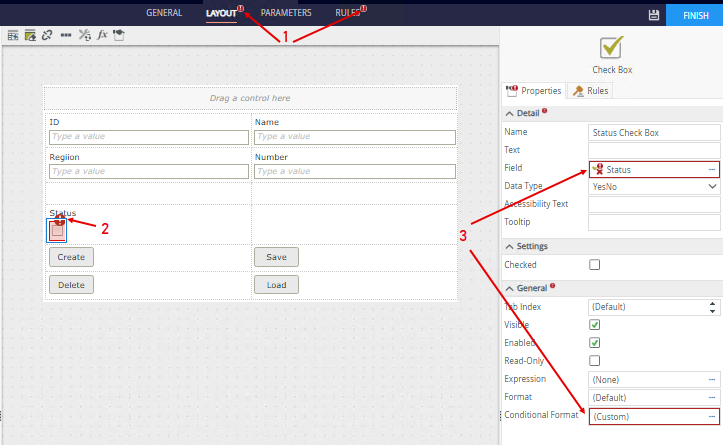Click the Text property field
The width and height of the screenshot is (723, 445).
(654, 150)
